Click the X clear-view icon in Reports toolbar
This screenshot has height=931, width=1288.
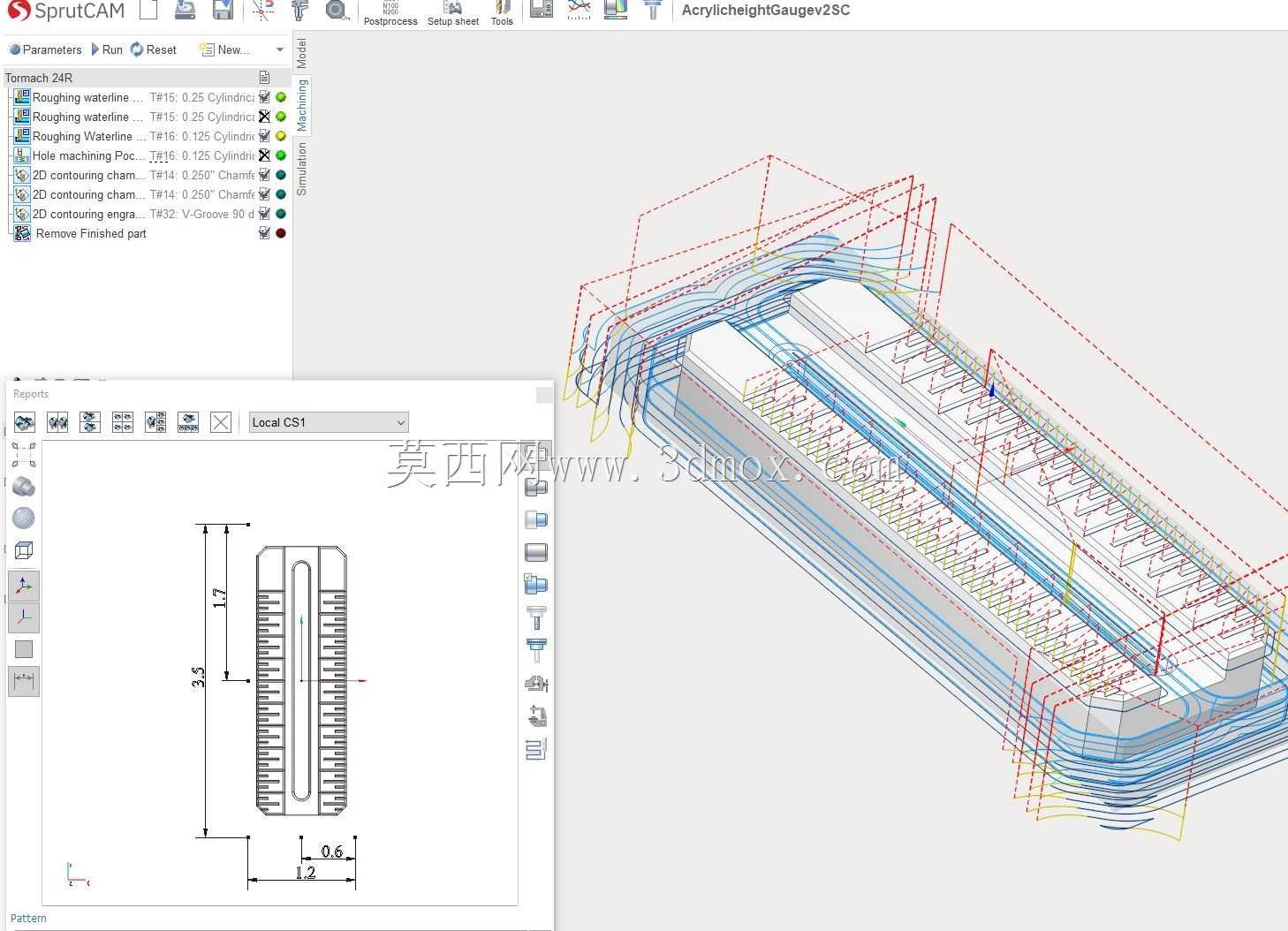point(221,422)
